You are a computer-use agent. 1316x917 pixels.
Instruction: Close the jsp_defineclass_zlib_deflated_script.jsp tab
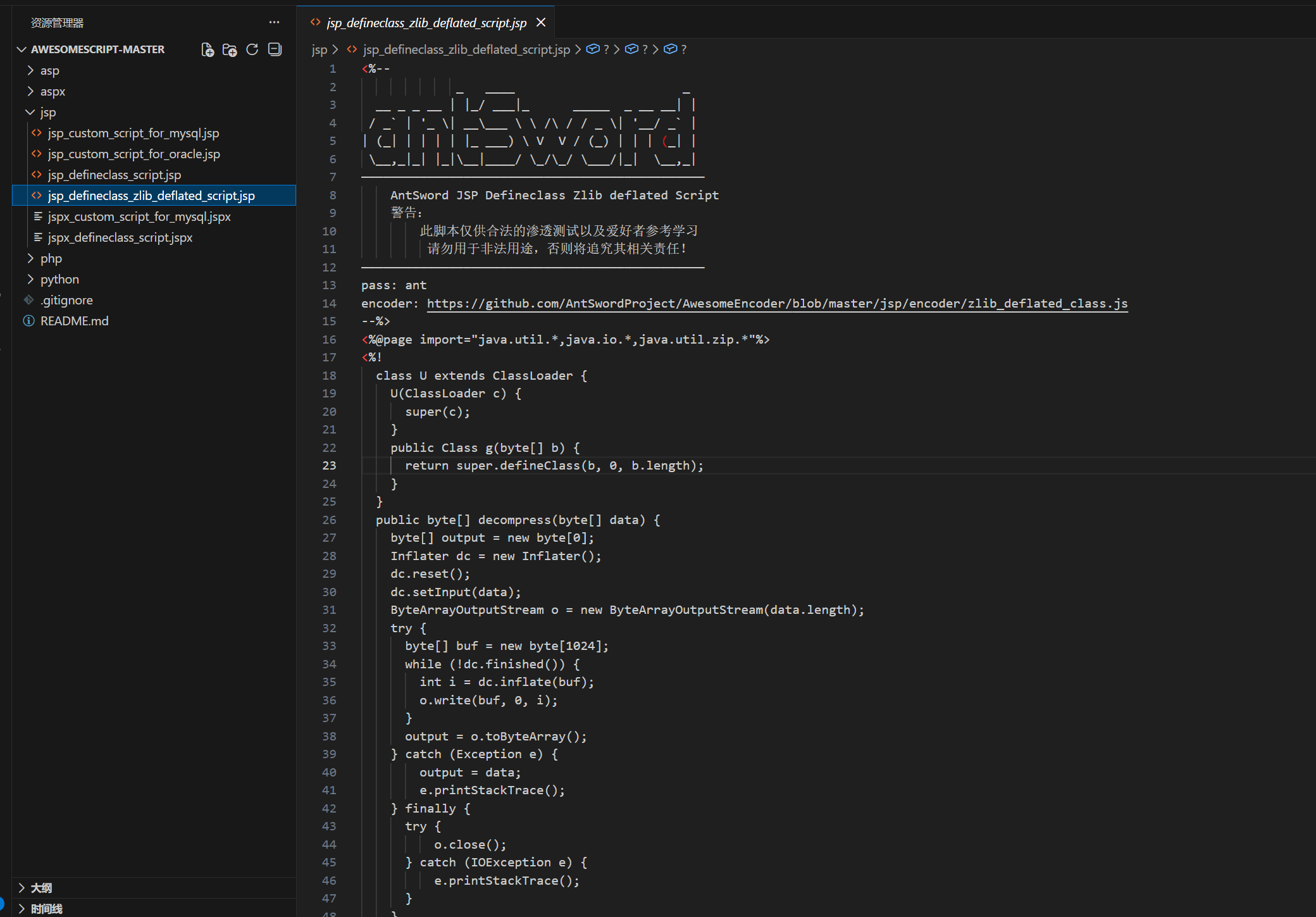(x=541, y=22)
